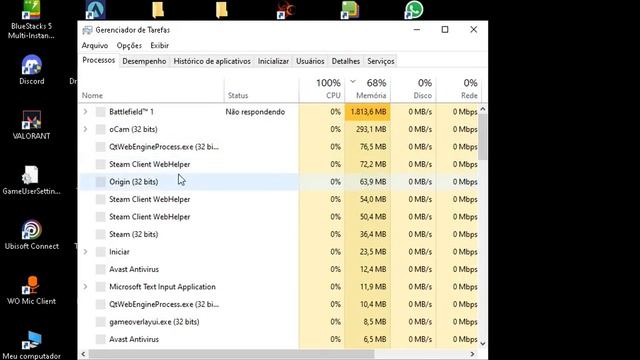The image size is (640, 360).
Task: Click the 36,4 MB memory cell
Action: pos(368,234)
